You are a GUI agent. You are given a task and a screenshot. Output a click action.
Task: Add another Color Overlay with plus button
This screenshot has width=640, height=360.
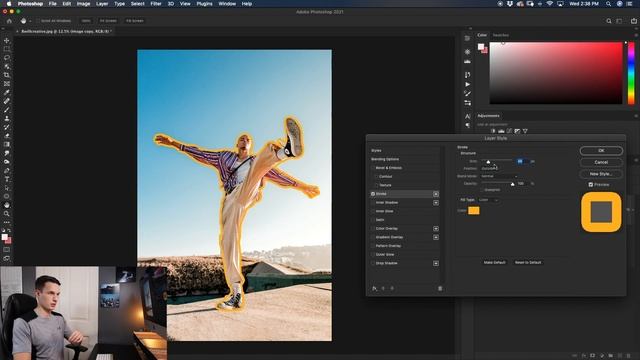point(436,229)
